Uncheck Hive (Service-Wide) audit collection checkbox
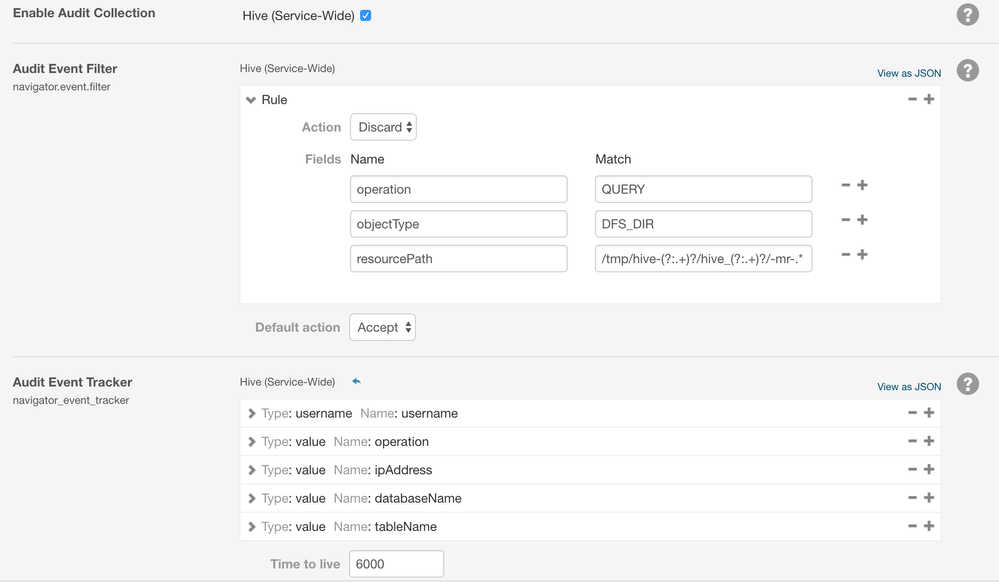This screenshot has height=582, width=999. coord(365,16)
